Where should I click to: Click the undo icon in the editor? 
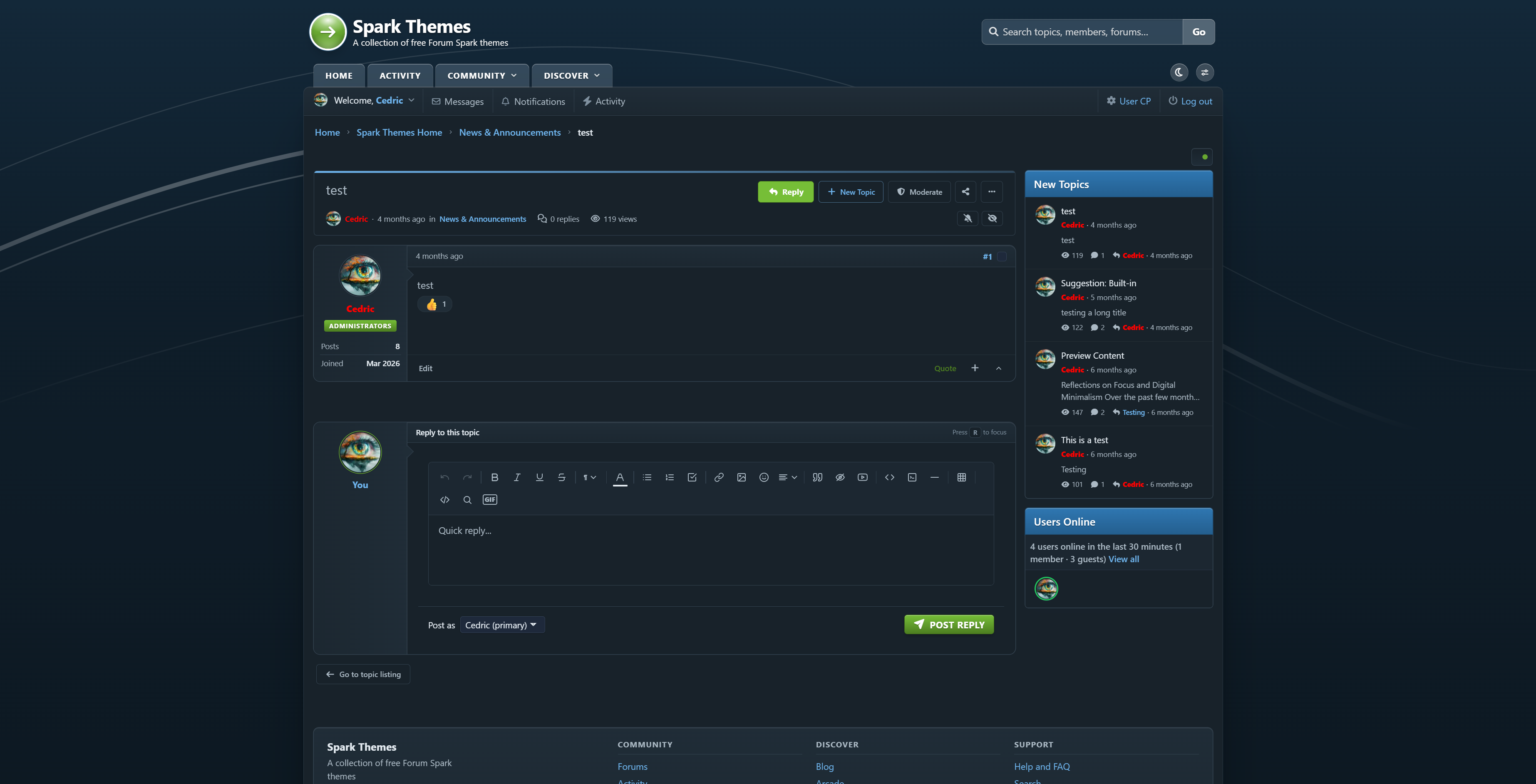tap(445, 477)
